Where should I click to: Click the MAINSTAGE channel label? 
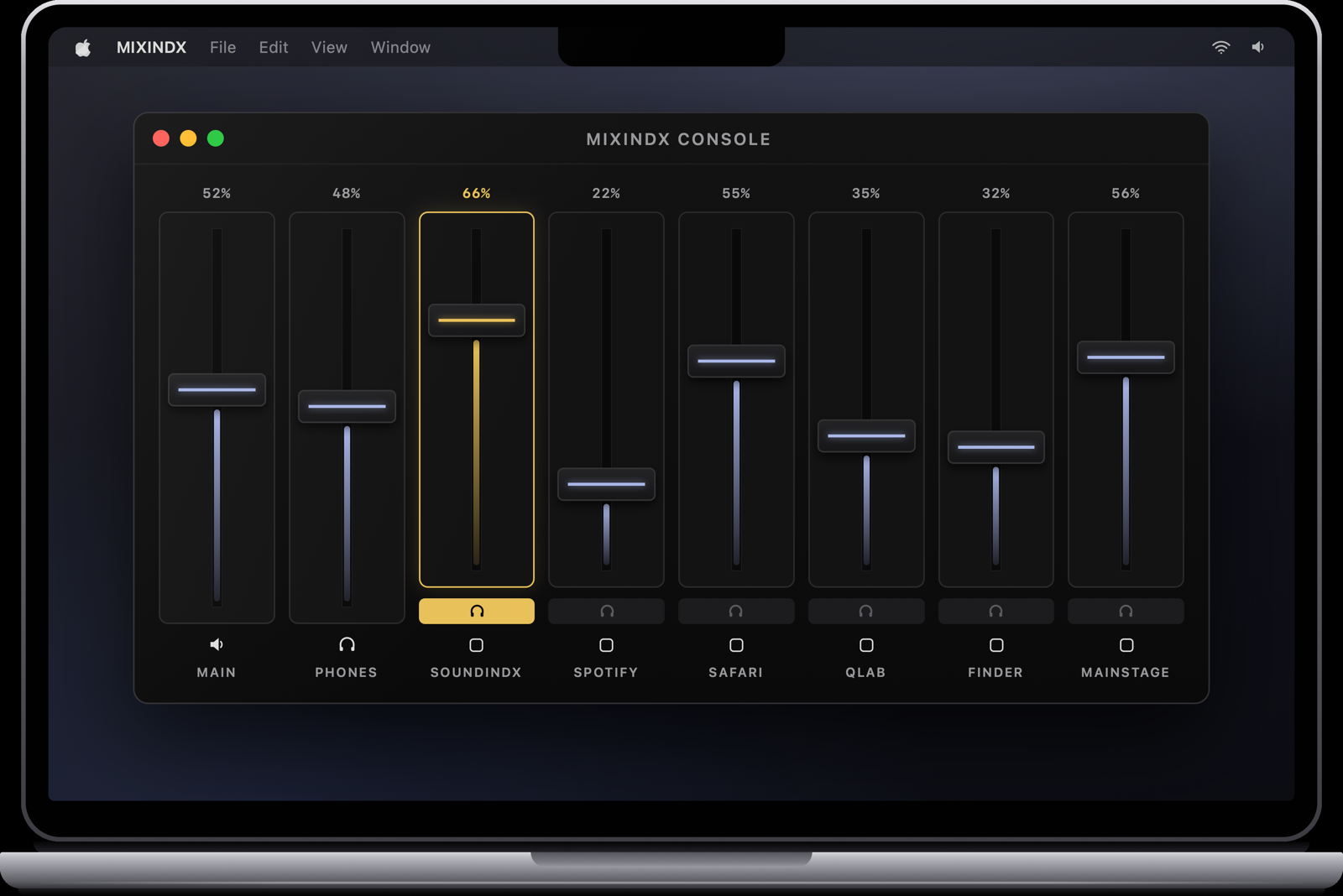(1126, 673)
